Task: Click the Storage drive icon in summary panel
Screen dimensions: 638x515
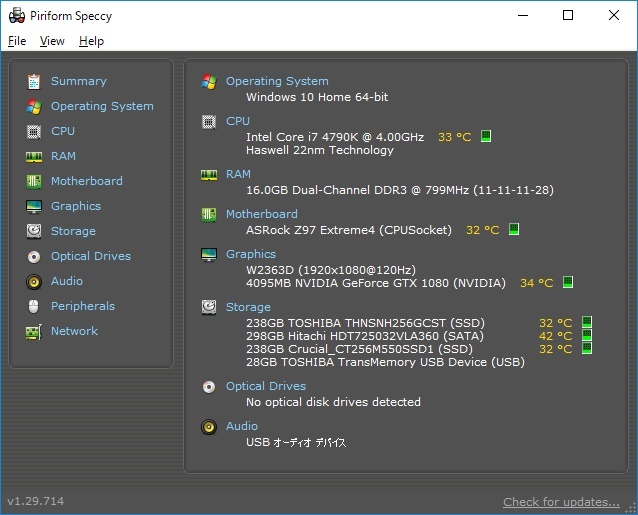Action: [209, 307]
